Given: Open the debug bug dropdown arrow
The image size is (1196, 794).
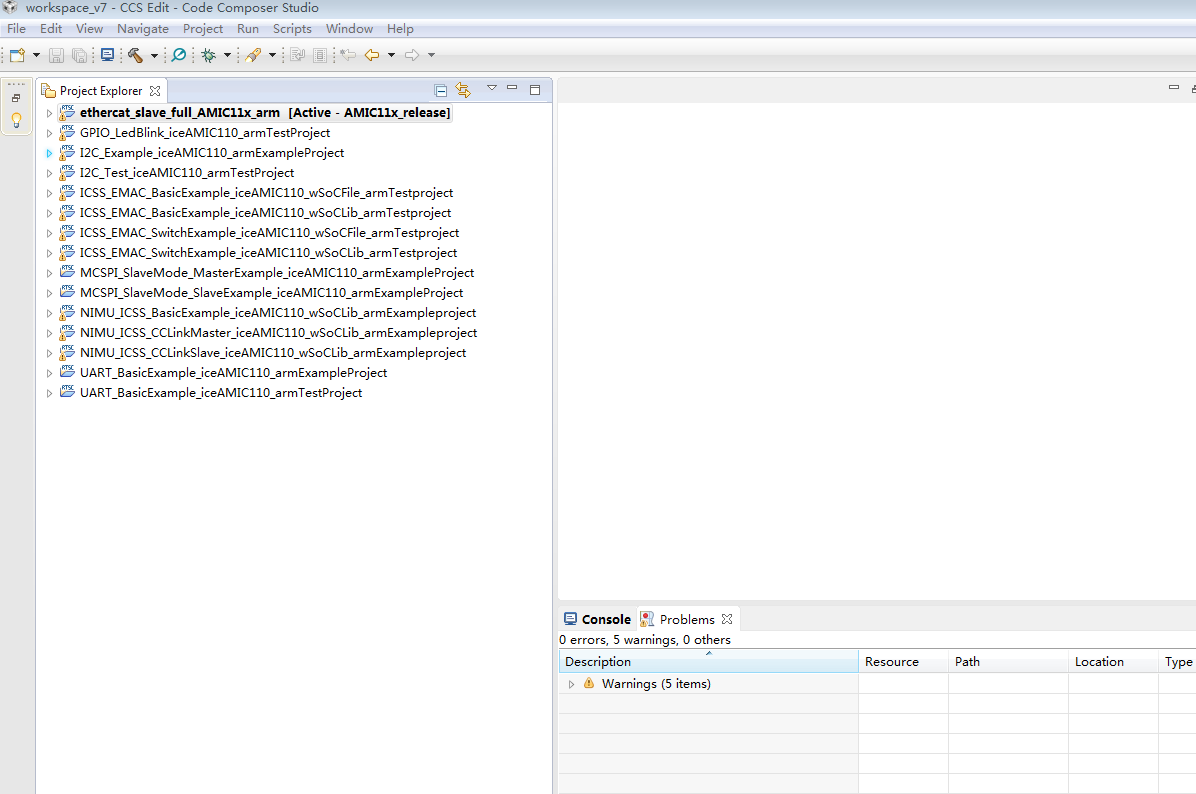Looking at the screenshot, I should point(227,55).
